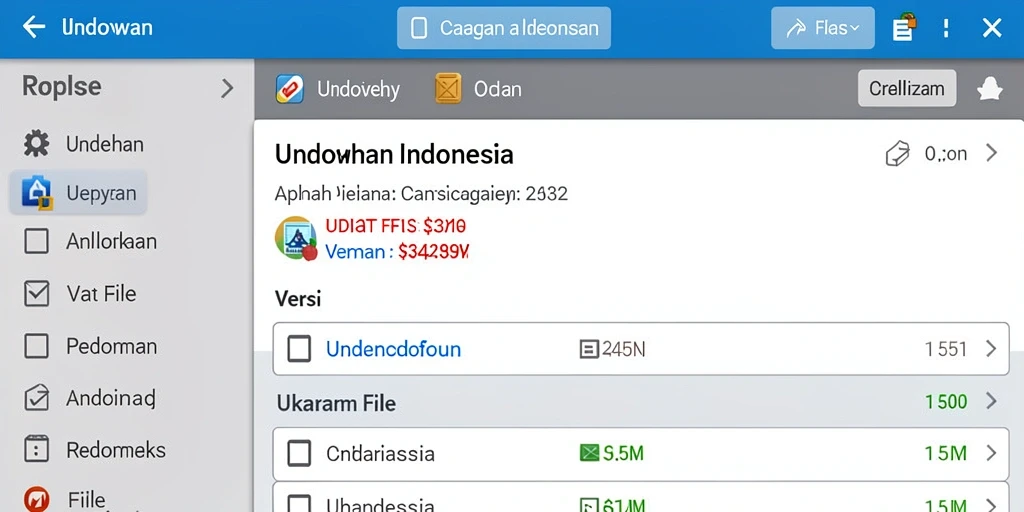The height and width of the screenshot is (512, 1024).
Task: Click the orange Odan box icon
Action: pos(448,89)
